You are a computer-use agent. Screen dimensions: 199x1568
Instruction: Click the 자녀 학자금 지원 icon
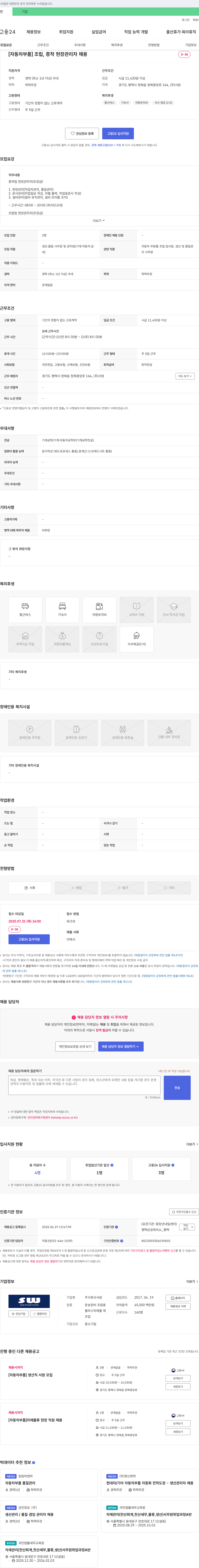pyautogui.click(x=174, y=610)
